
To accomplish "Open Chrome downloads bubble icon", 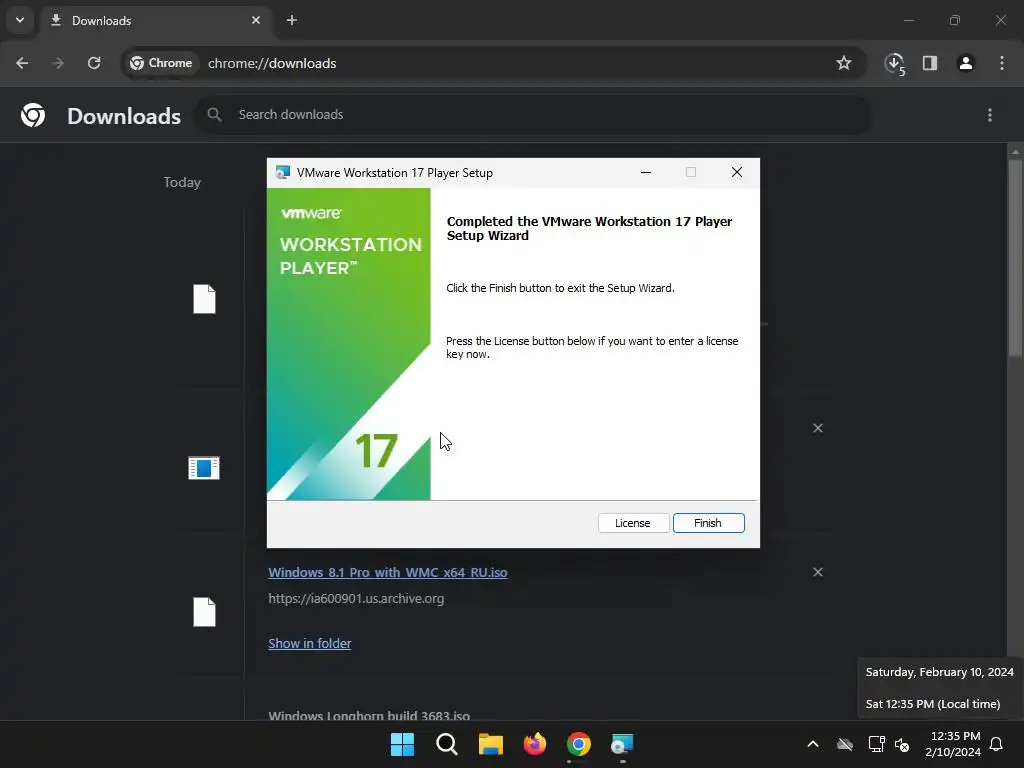I will click(895, 63).
